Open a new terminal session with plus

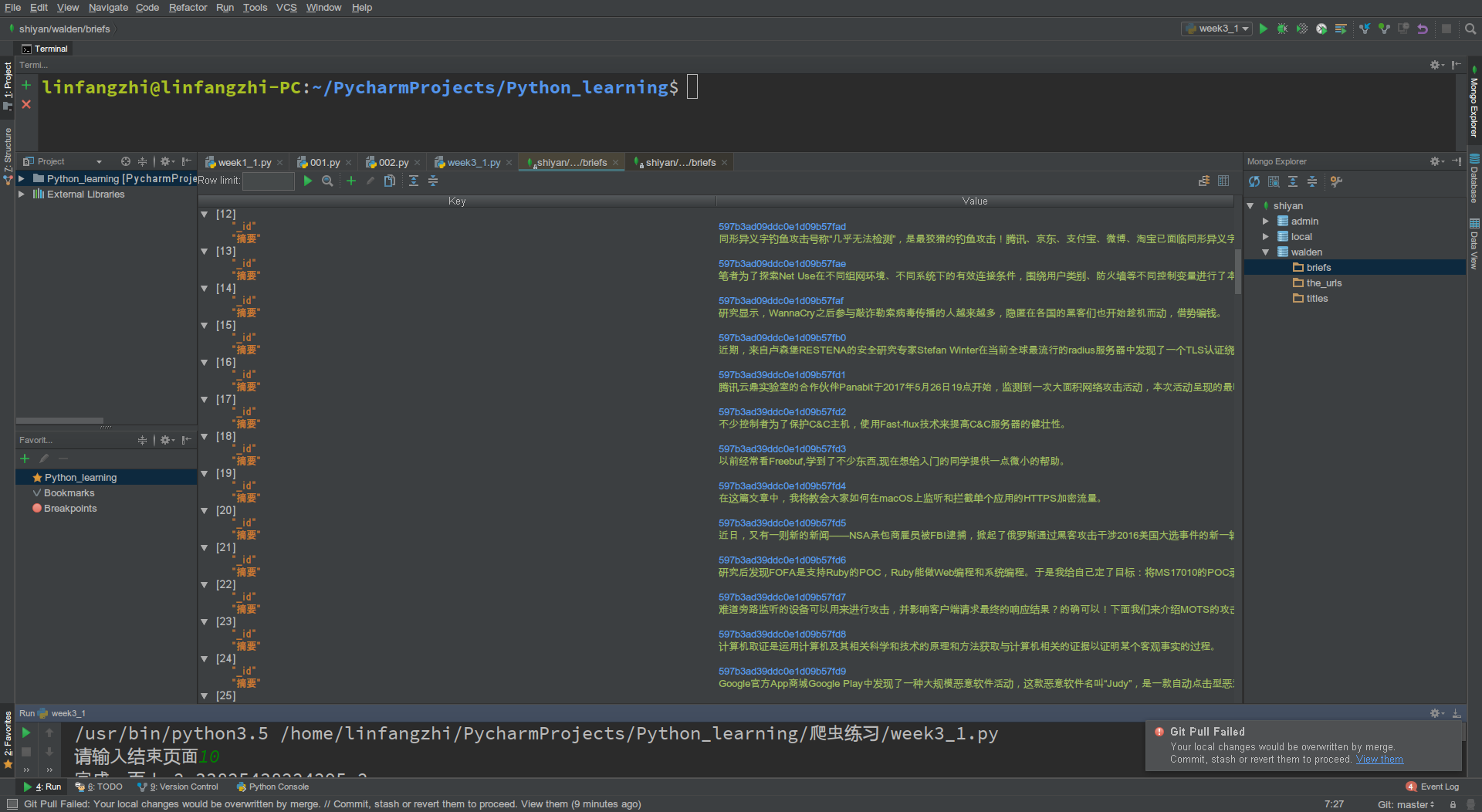(x=26, y=85)
